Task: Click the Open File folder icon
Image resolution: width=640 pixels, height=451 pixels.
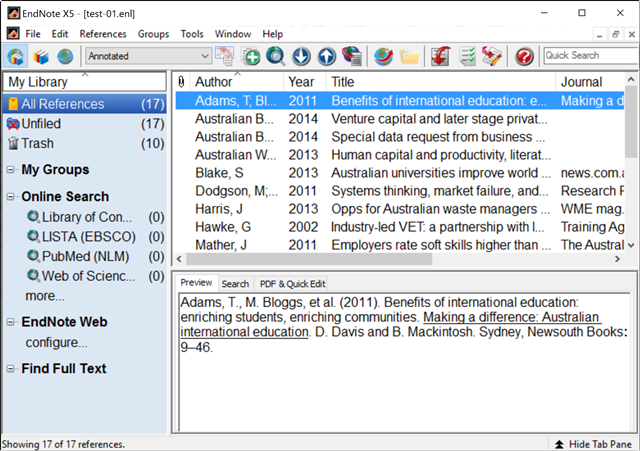Action: point(409,56)
